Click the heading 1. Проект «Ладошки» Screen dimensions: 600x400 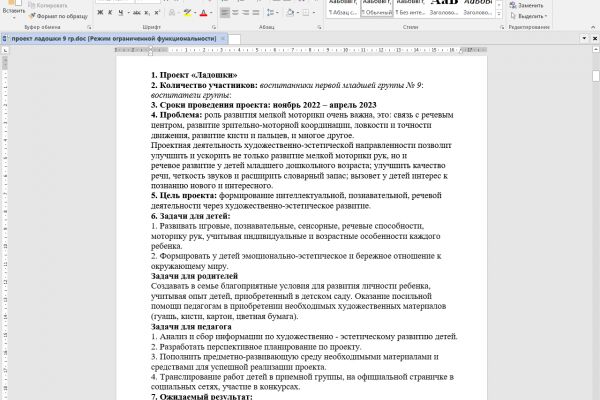(194, 75)
